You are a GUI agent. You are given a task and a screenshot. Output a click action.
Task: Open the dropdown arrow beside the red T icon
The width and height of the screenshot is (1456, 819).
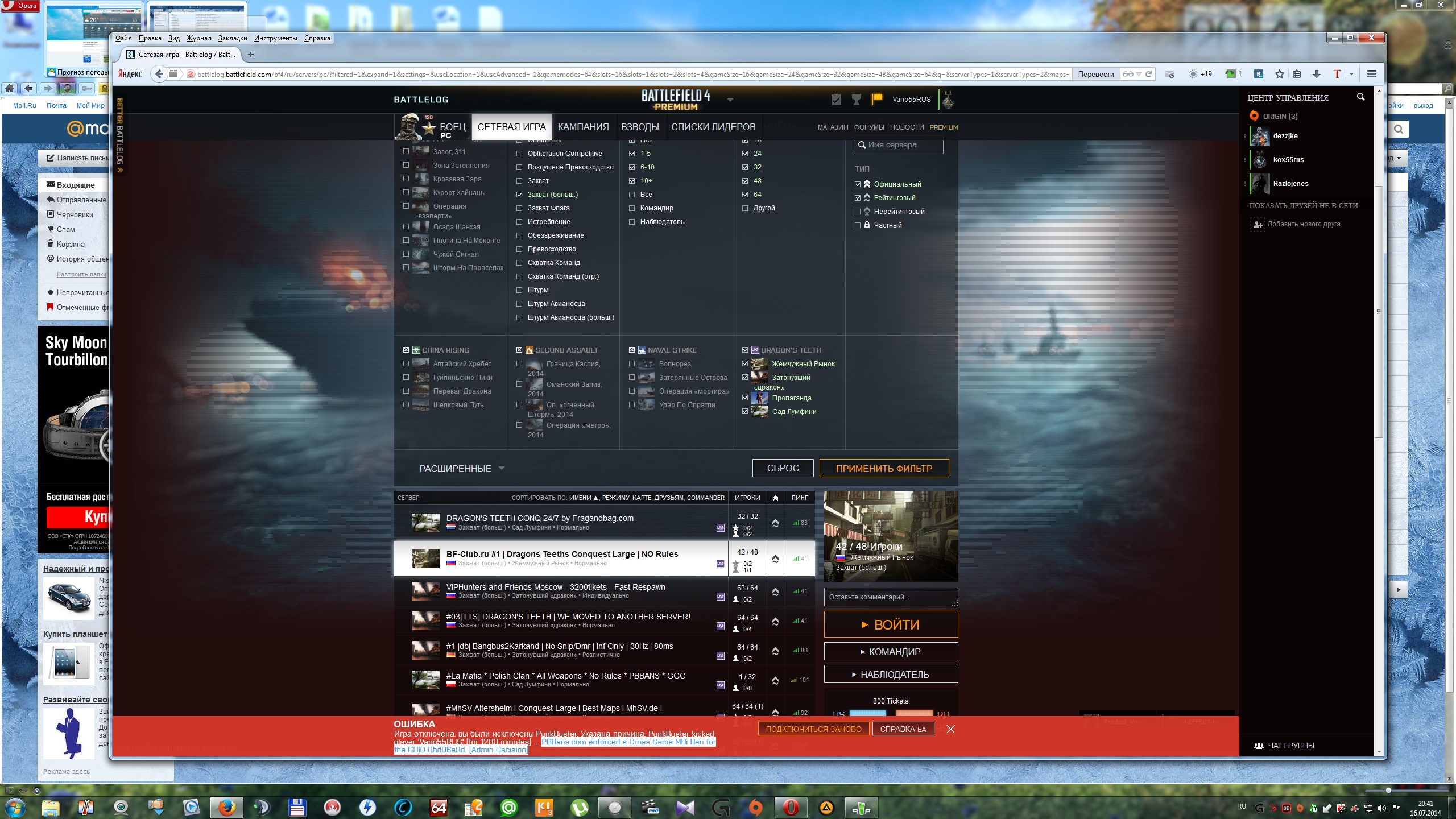(x=1351, y=74)
